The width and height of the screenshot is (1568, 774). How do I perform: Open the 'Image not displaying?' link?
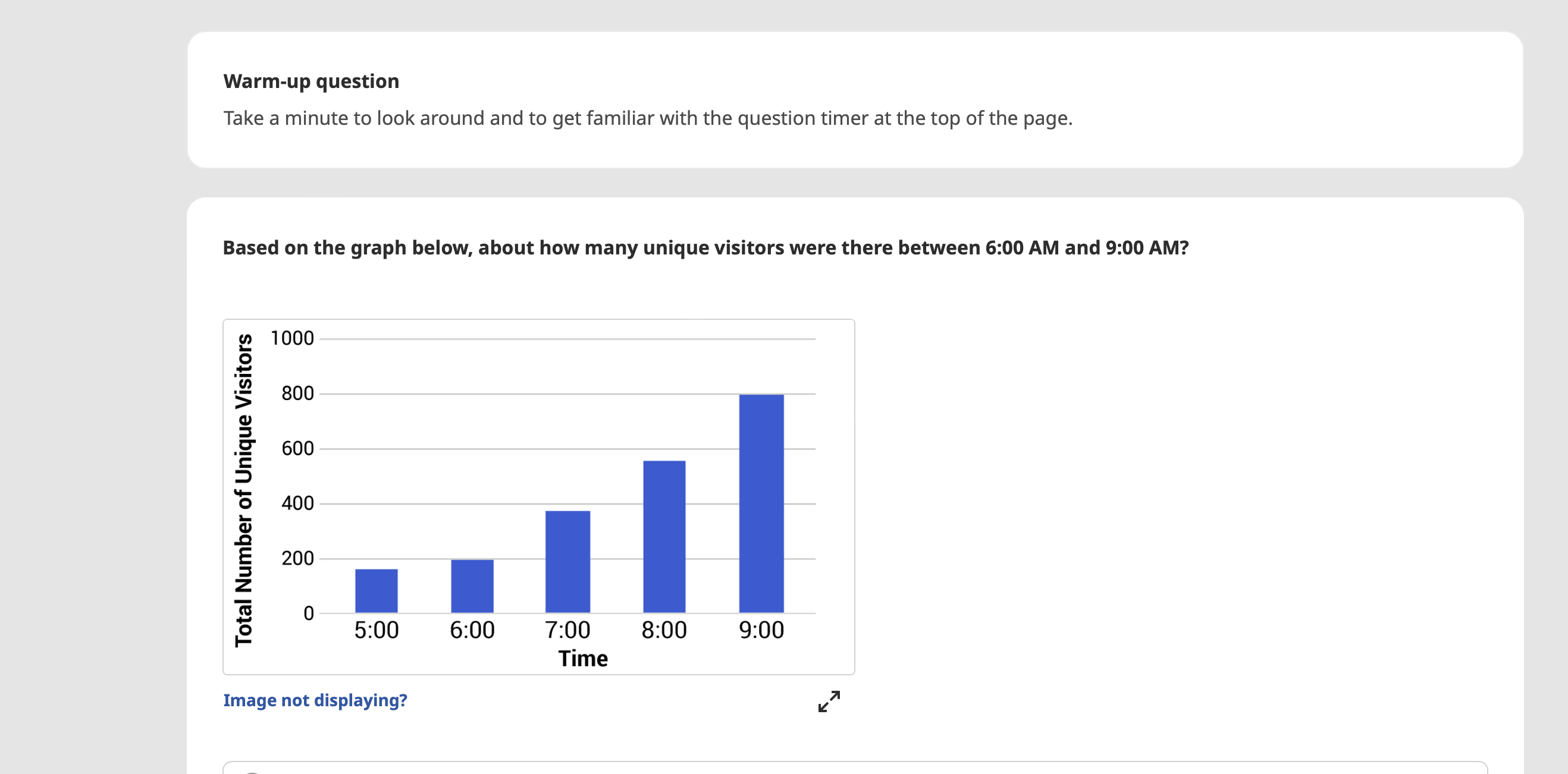(315, 700)
